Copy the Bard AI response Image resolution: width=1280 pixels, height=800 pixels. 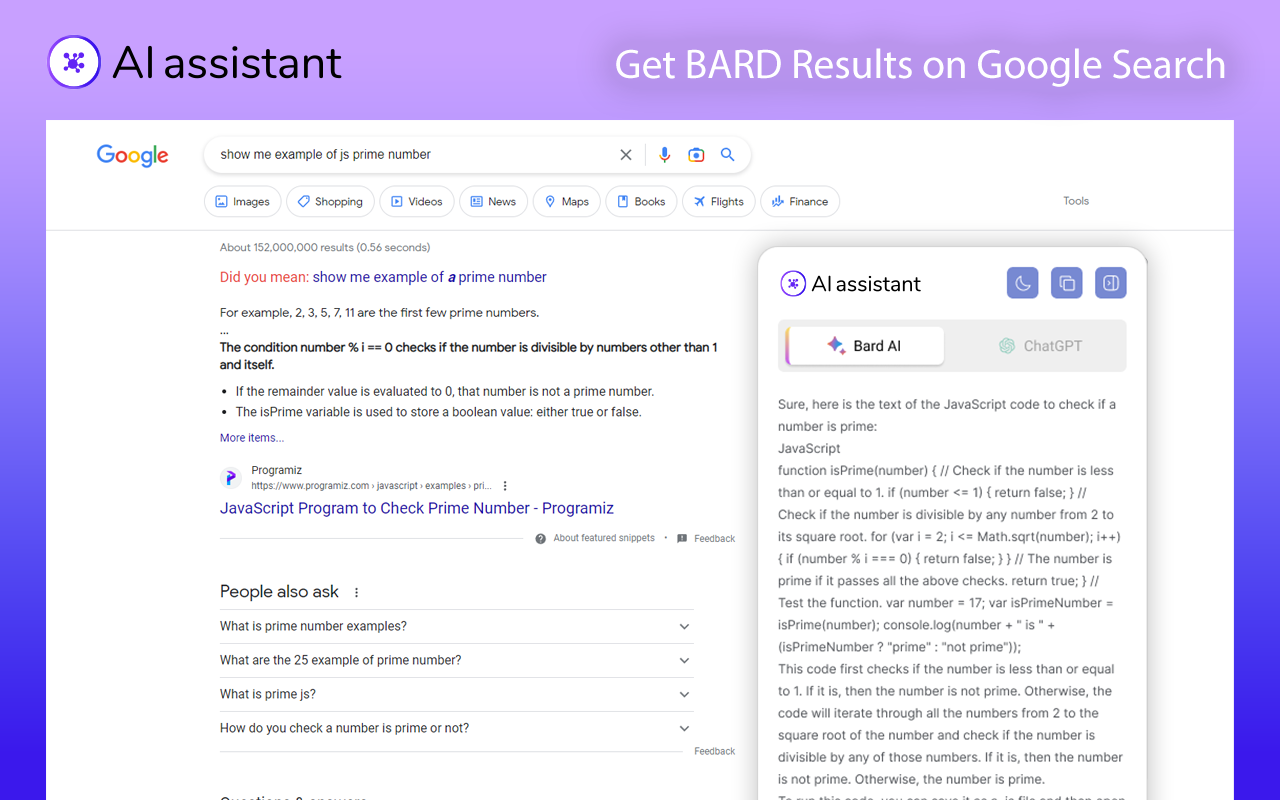pyautogui.click(x=1066, y=283)
